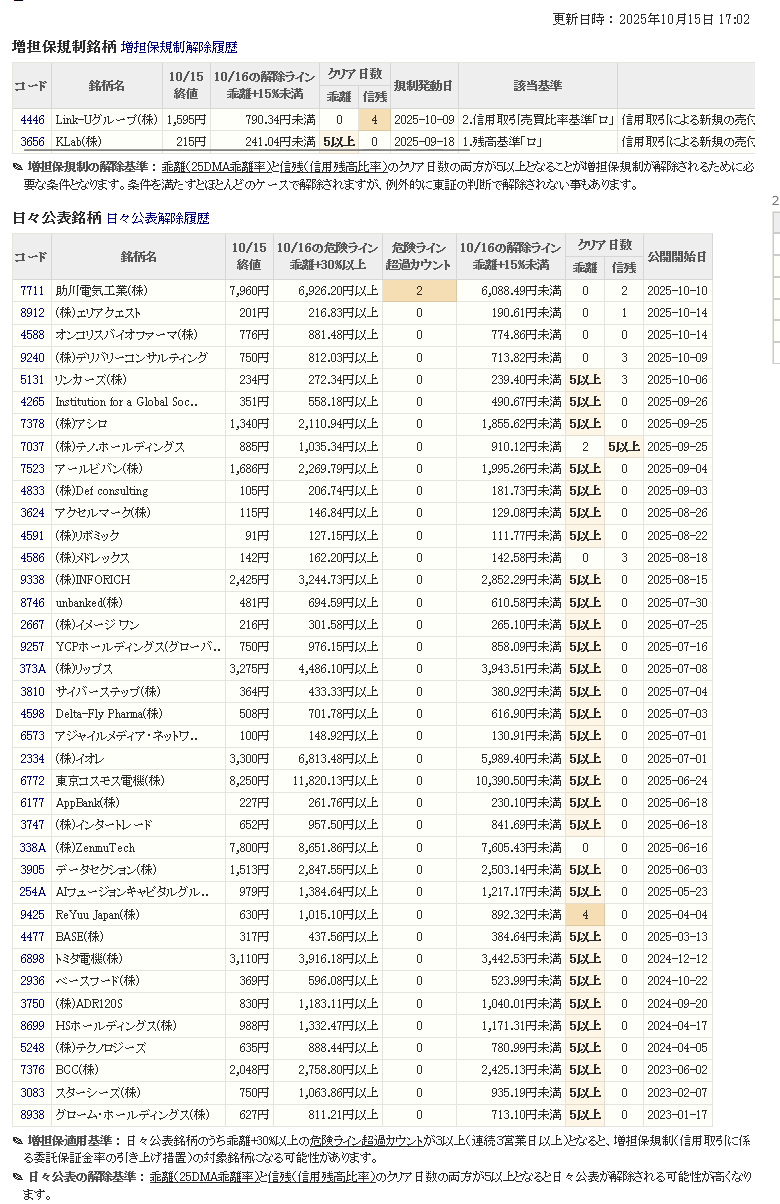Open the 日々公表解除履歴 history link

click(x=157, y=218)
